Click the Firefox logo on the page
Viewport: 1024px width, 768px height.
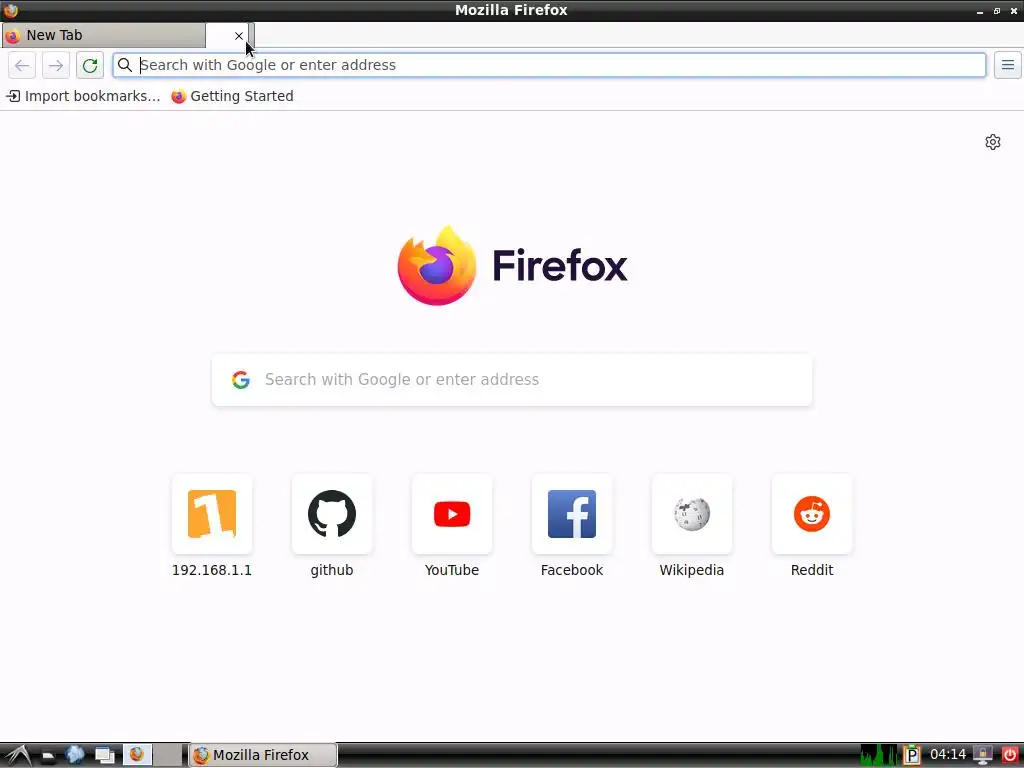coord(437,265)
